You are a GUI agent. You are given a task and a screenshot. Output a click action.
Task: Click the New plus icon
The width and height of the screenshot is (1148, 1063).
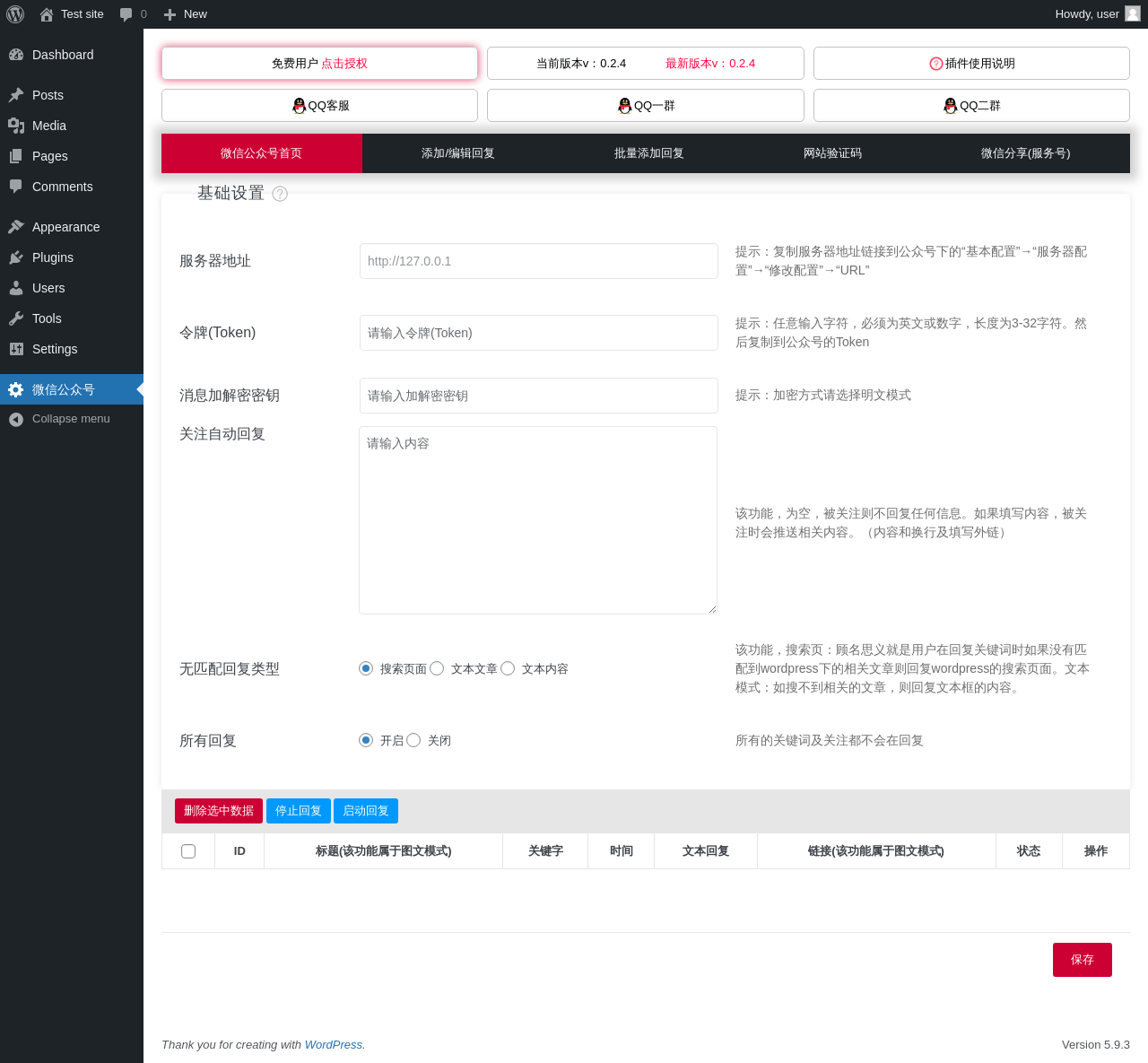[x=170, y=14]
